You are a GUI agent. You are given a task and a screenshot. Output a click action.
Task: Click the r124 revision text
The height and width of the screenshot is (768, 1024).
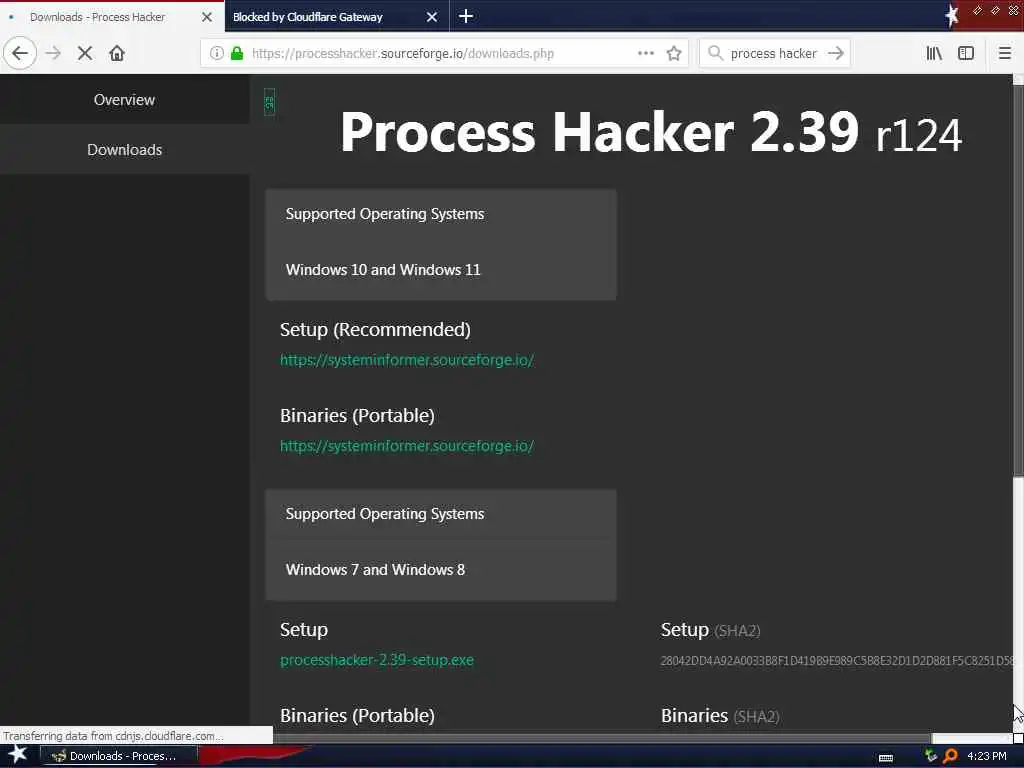[918, 136]
